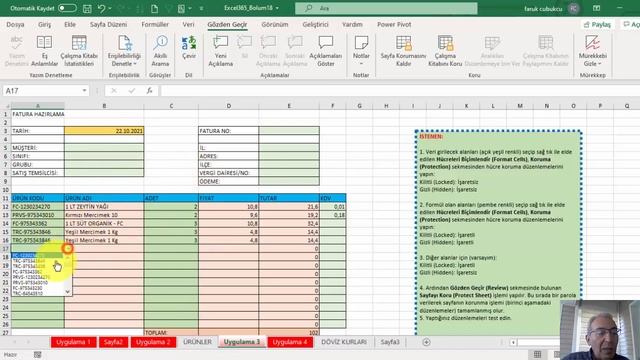Switch to Normal view icon in status bar
Image resolution: width=640 pixels, height=360 pixels.
coord(538,354)
